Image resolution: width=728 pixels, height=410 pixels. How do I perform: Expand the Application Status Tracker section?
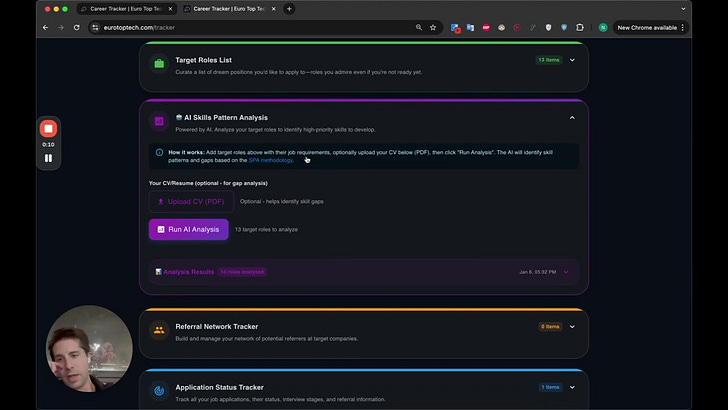(572, 387)
